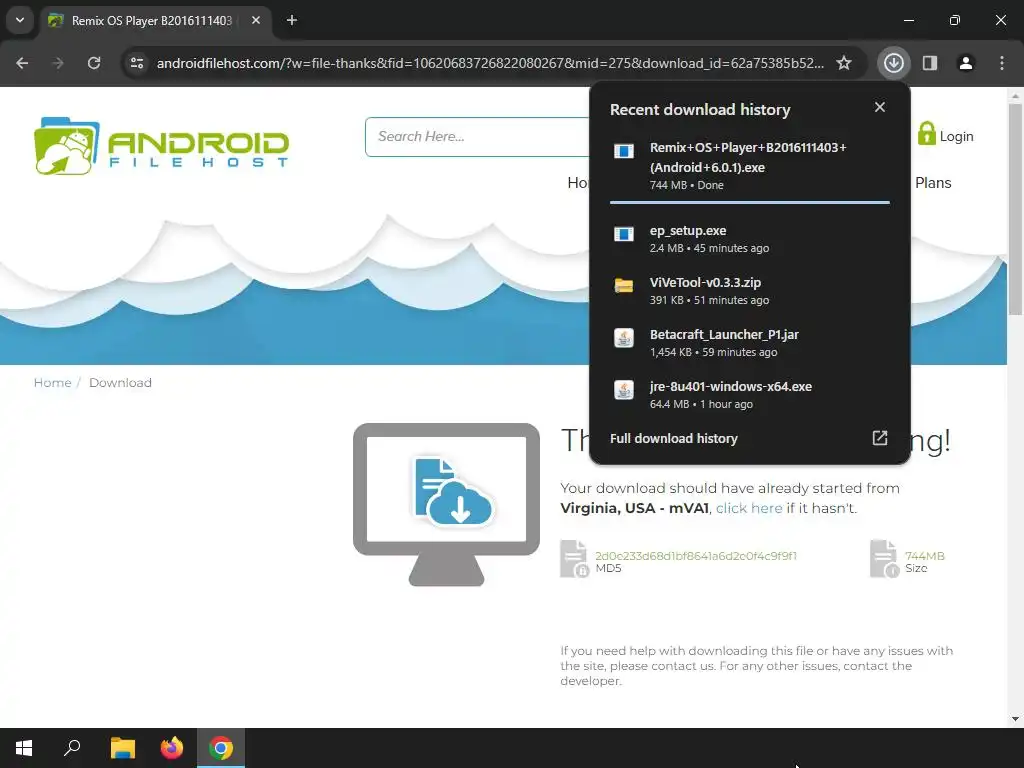Click the Remix OS Player exe file icon

pos(624,152)
